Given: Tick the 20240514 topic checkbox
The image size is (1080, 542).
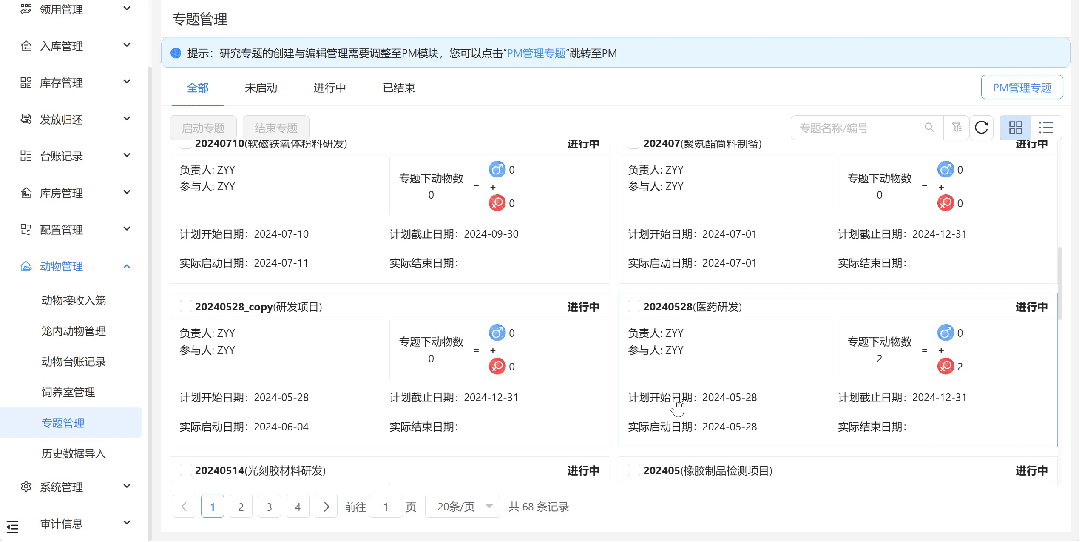Looking at the screenshot, I should tap(185, 470).
